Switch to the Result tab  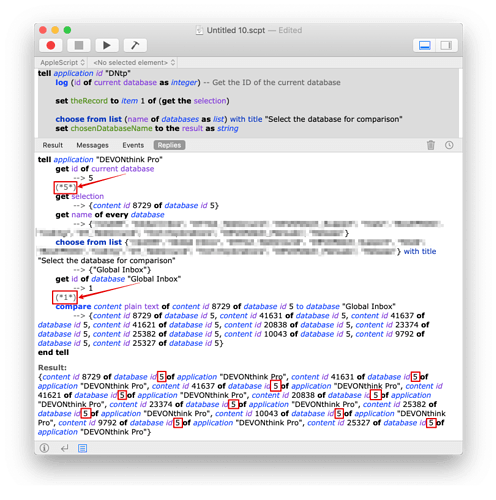[x=53, y=145]
